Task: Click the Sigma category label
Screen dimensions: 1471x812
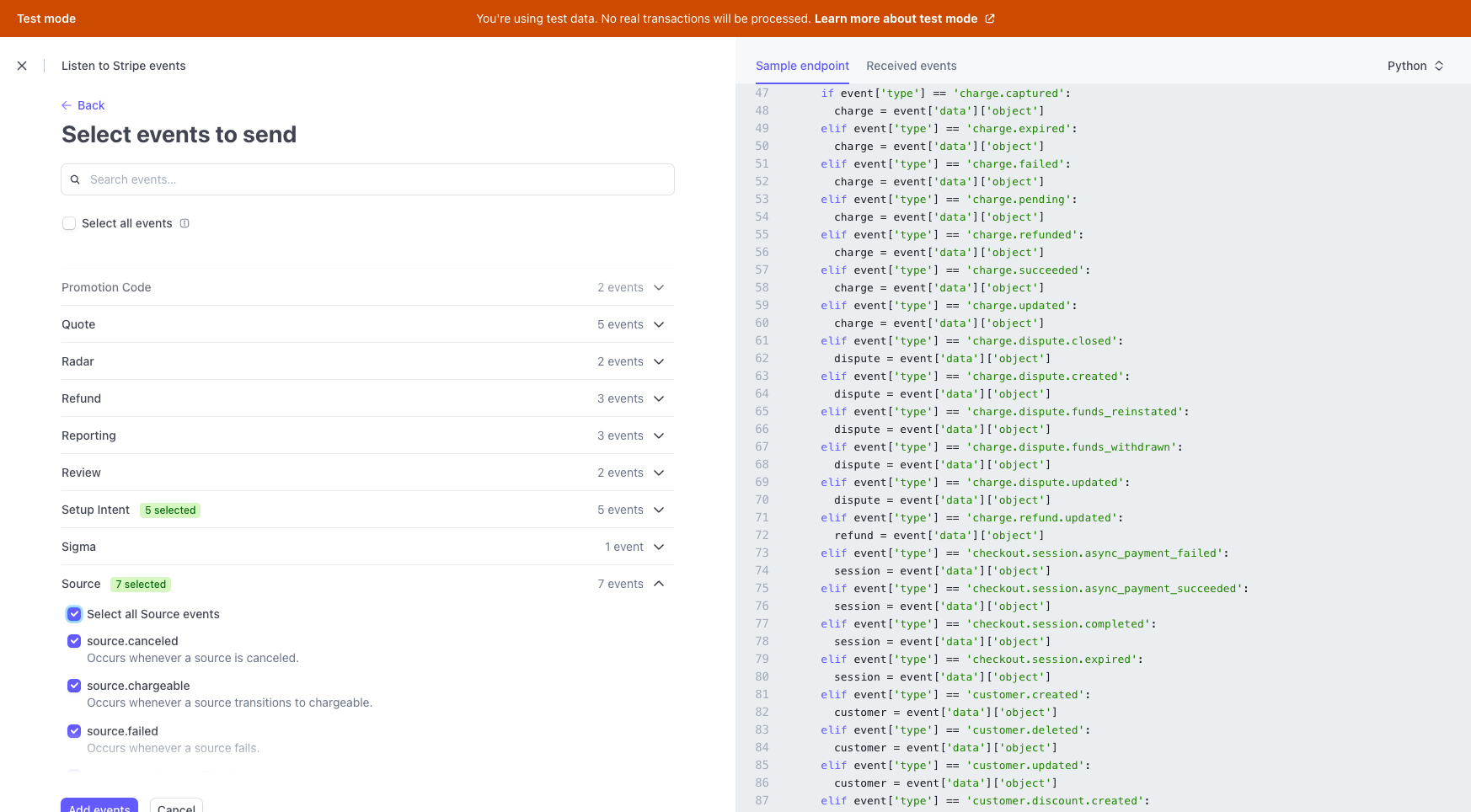Action: 78,547
